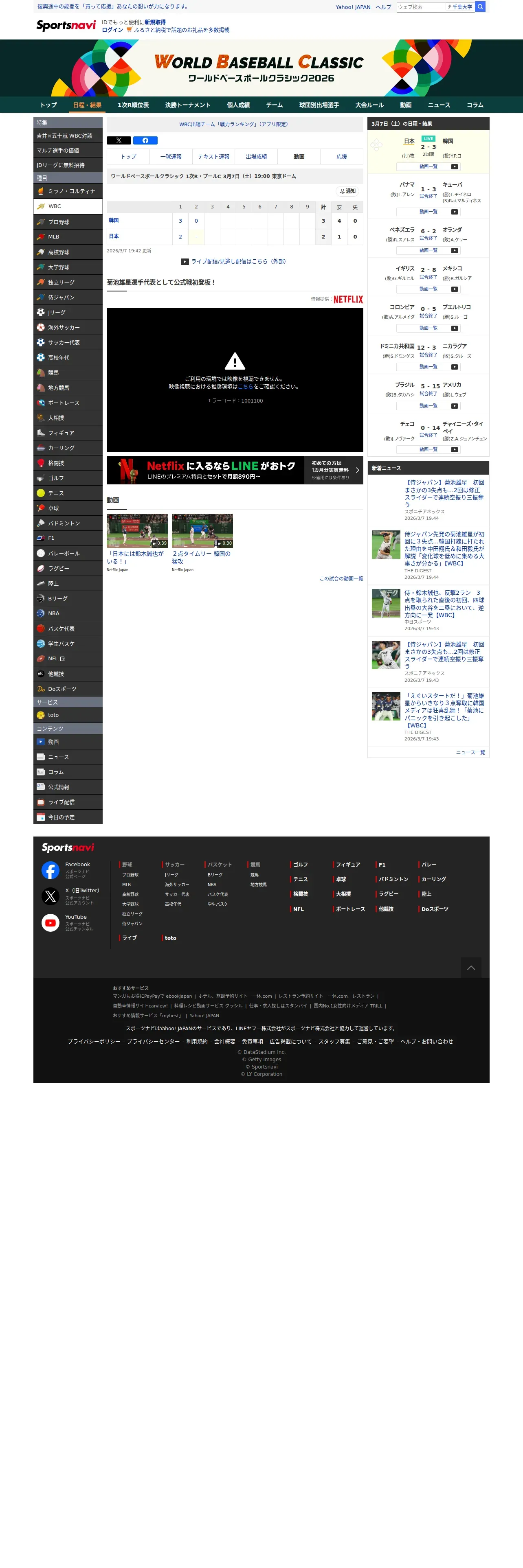The width and height of the screenshot is (523, 1568).
Task: Select the テニス sidebar entry
Action: pos(68,493)
